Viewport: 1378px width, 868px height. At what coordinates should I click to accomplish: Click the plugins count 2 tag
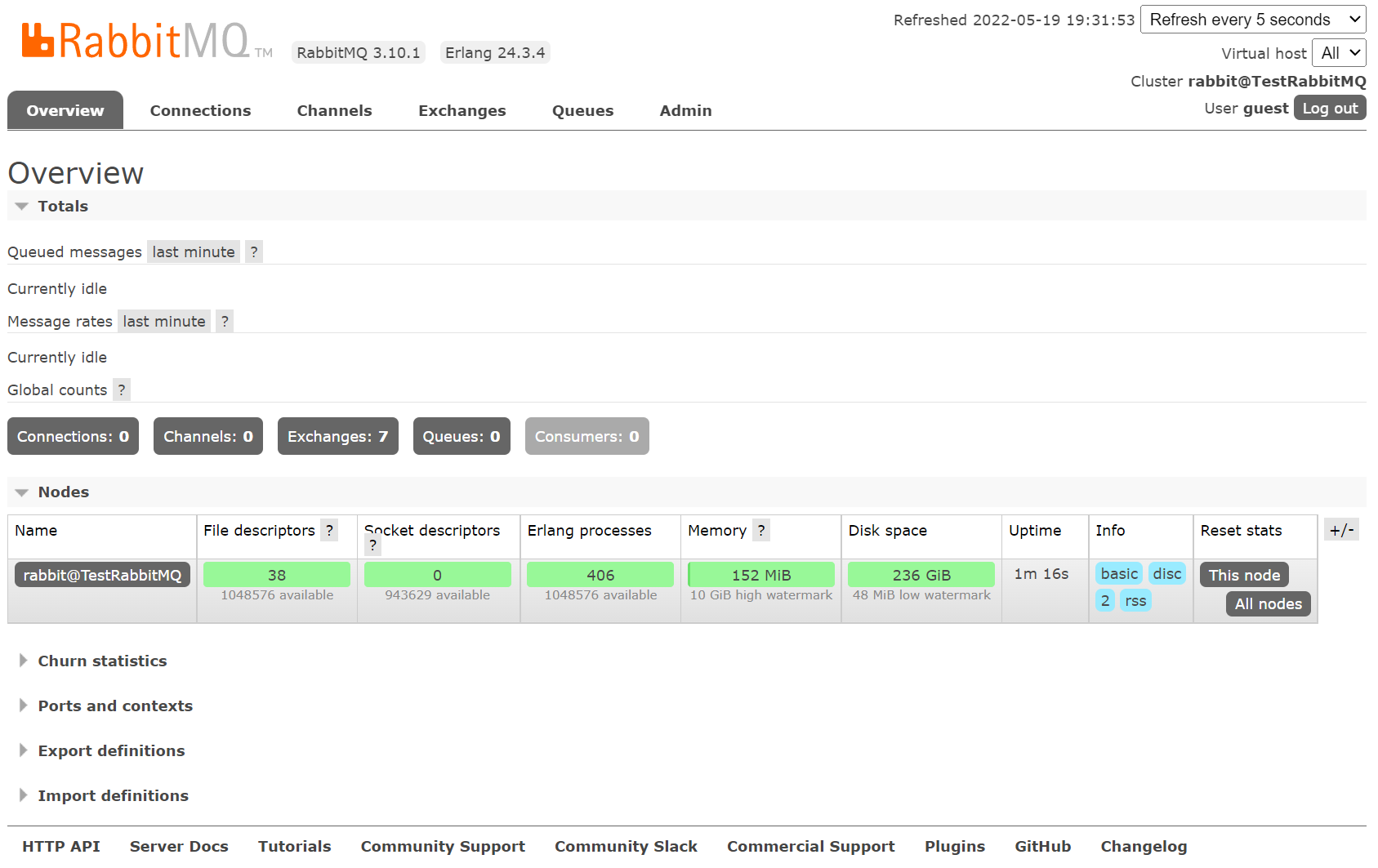1104,601
